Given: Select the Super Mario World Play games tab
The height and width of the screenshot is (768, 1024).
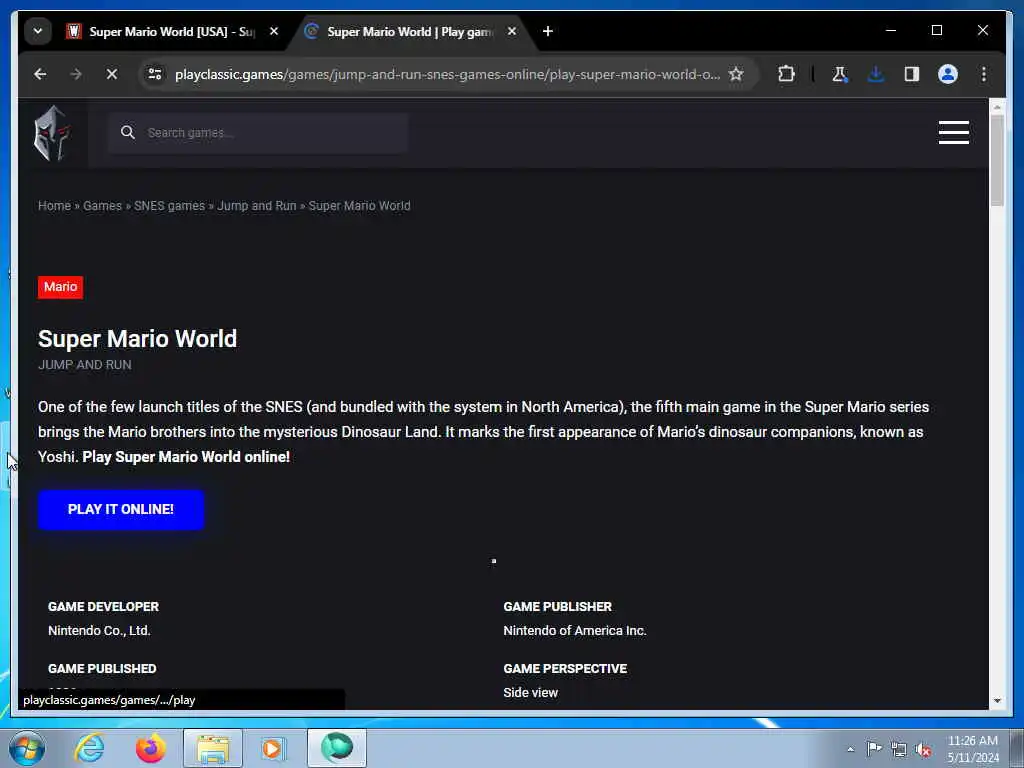Looking at the screenshot, I should tap(409, 31).
